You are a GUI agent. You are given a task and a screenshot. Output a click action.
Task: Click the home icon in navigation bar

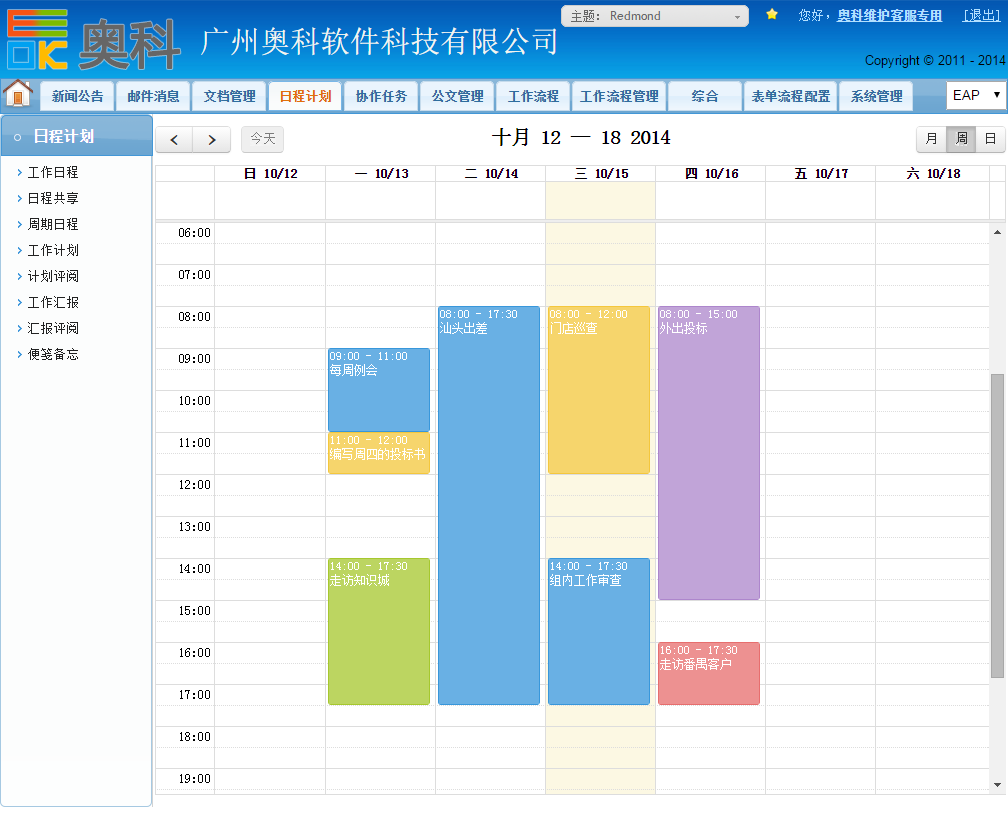pyautogui.click(x=18, y=94)
